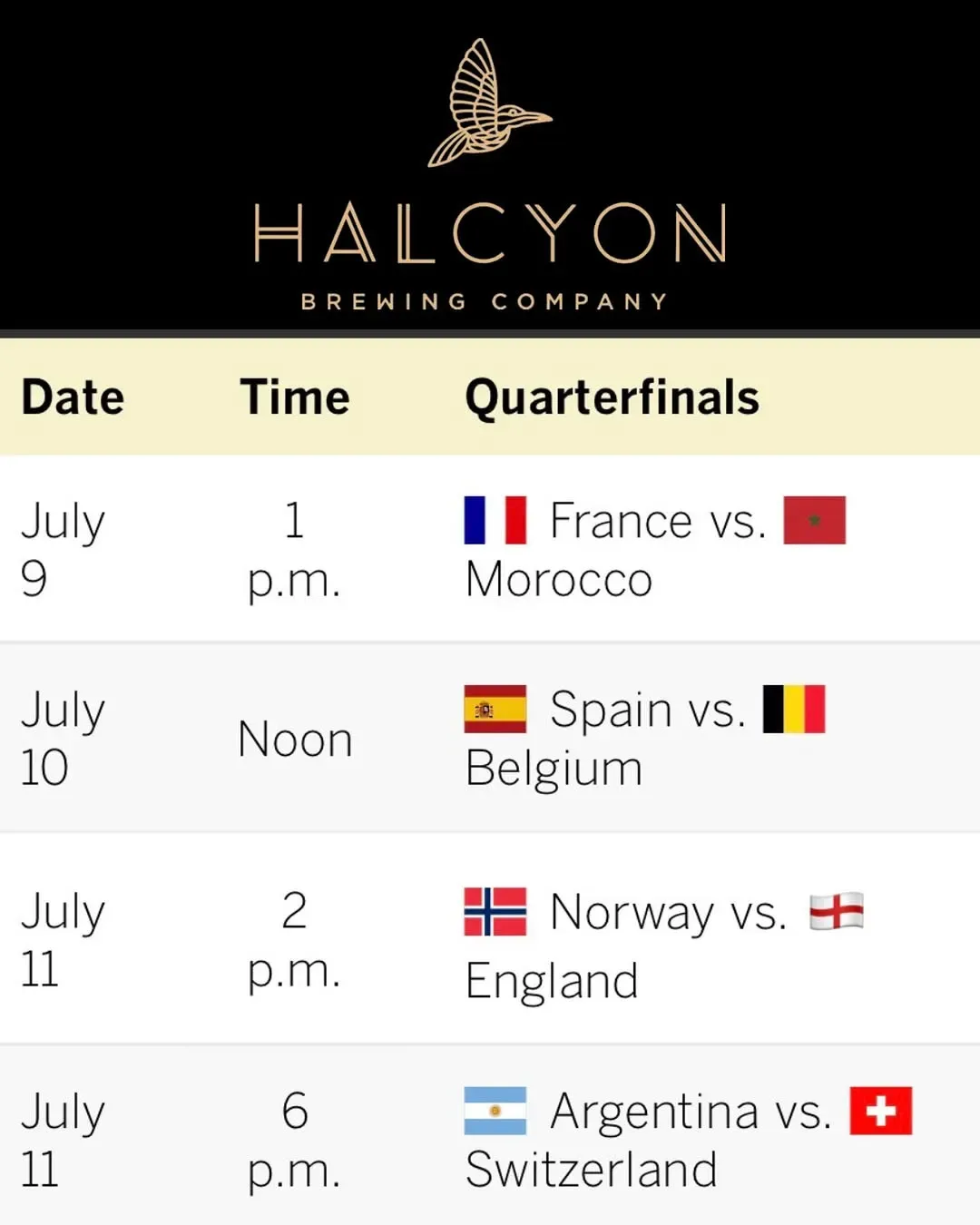
Task: Select the Quarterfinals column header
Action: pos(612,397)
